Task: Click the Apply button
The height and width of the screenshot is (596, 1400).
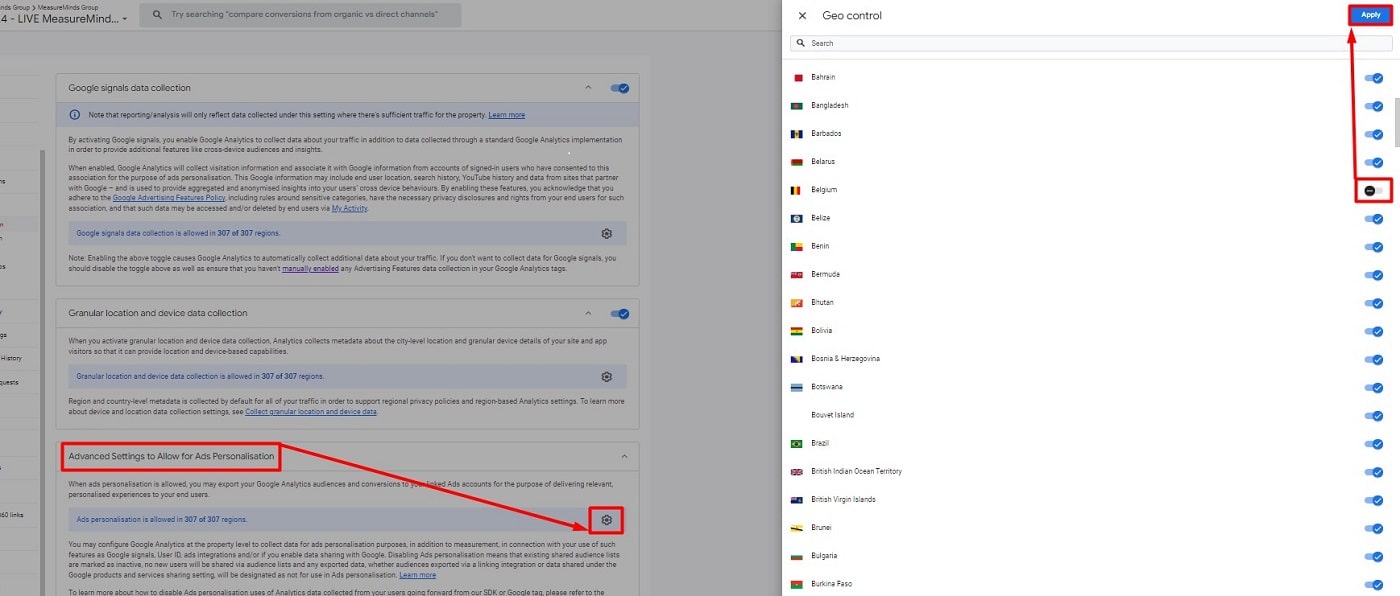Action: coord(1369,14)
